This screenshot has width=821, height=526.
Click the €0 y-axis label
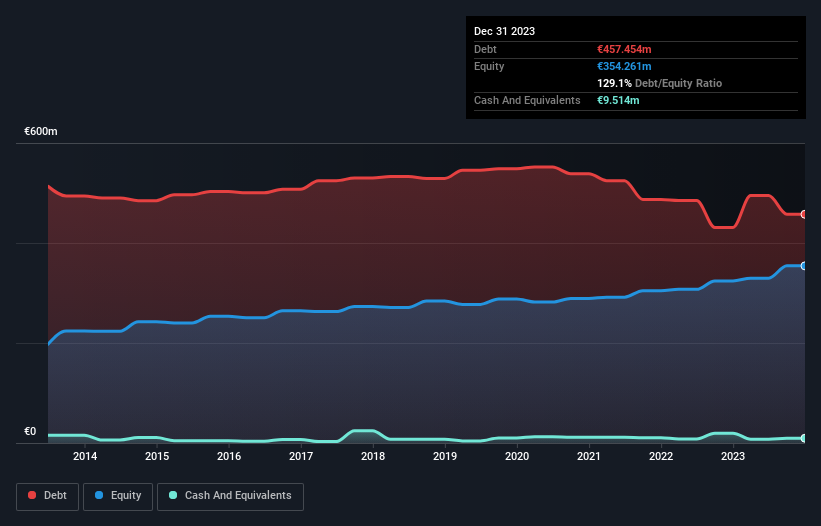pos(30,431)
